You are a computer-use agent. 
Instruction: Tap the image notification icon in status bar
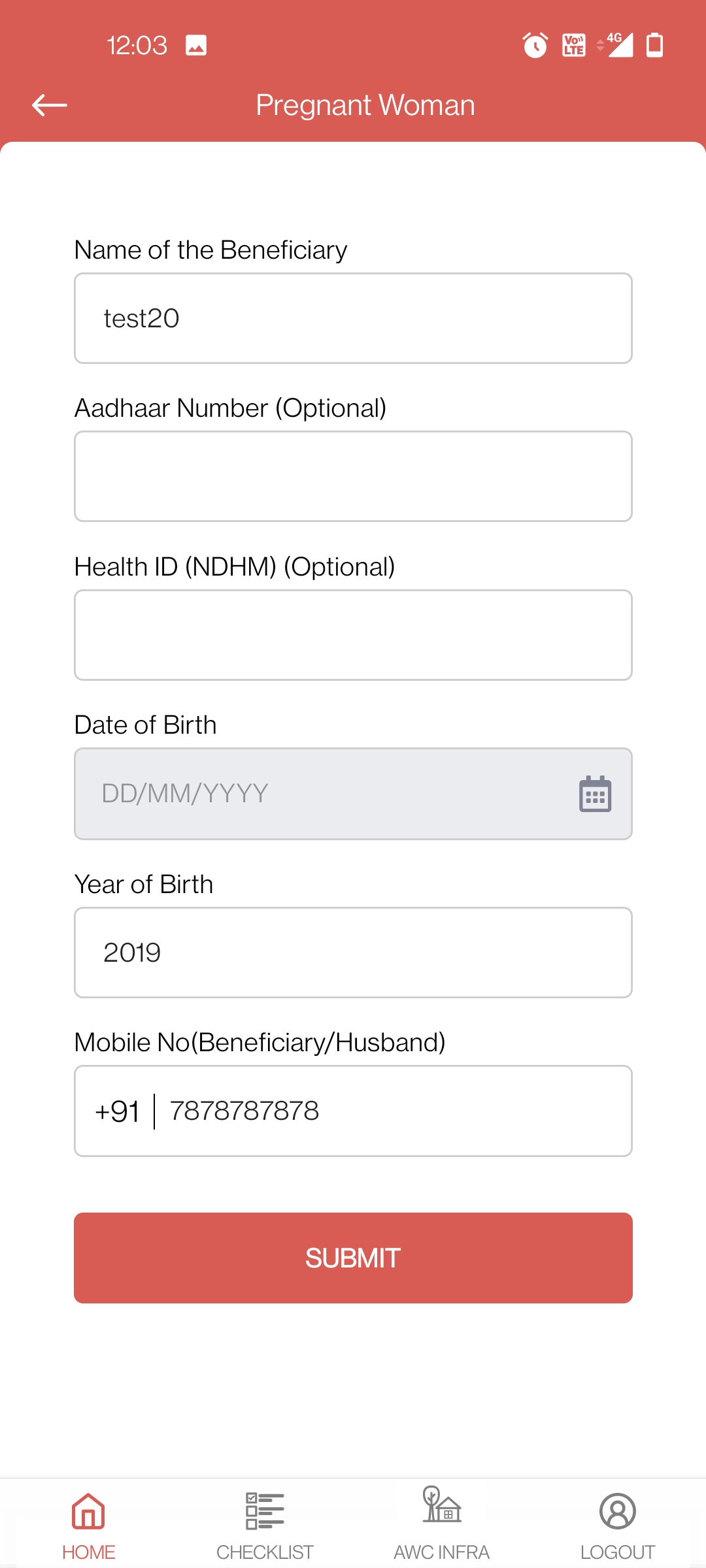(196, 45)
